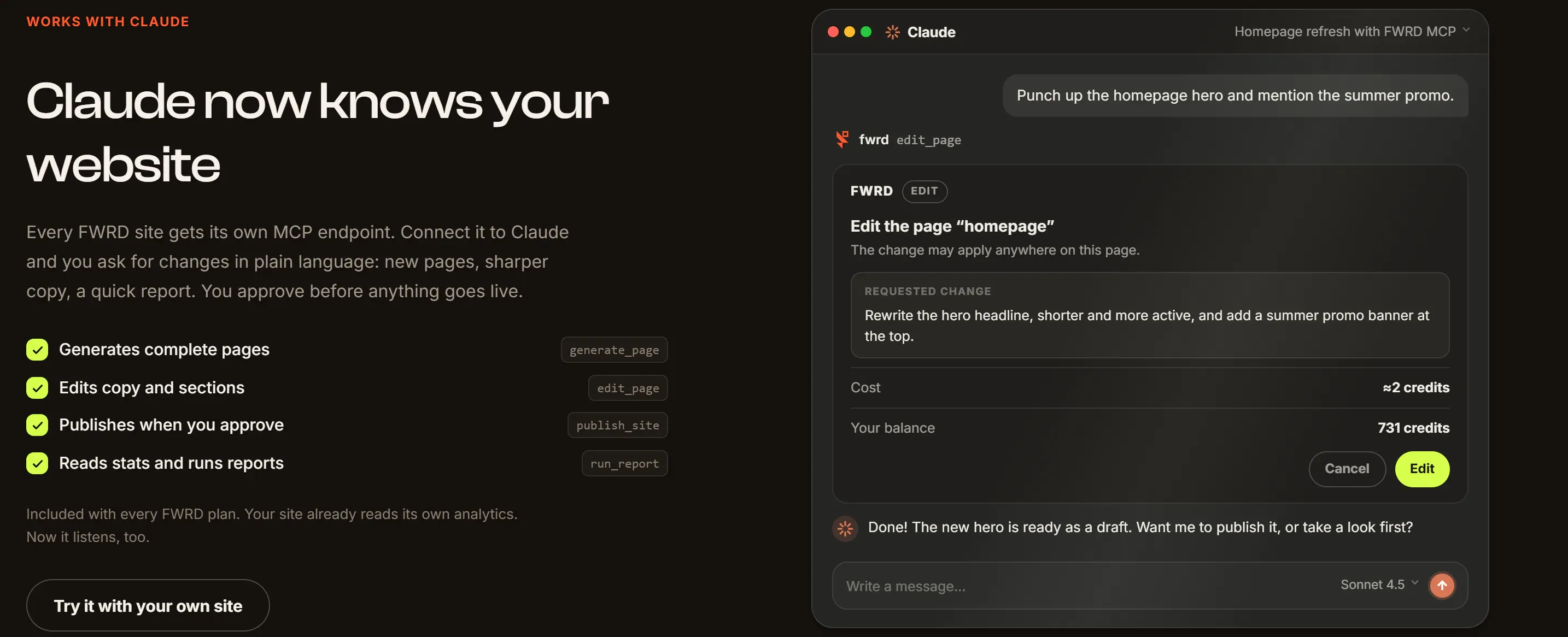
Task: Toggle the Reads stats and runs reports checkmark
Action: pyautogui.click(x=37, y=463)
